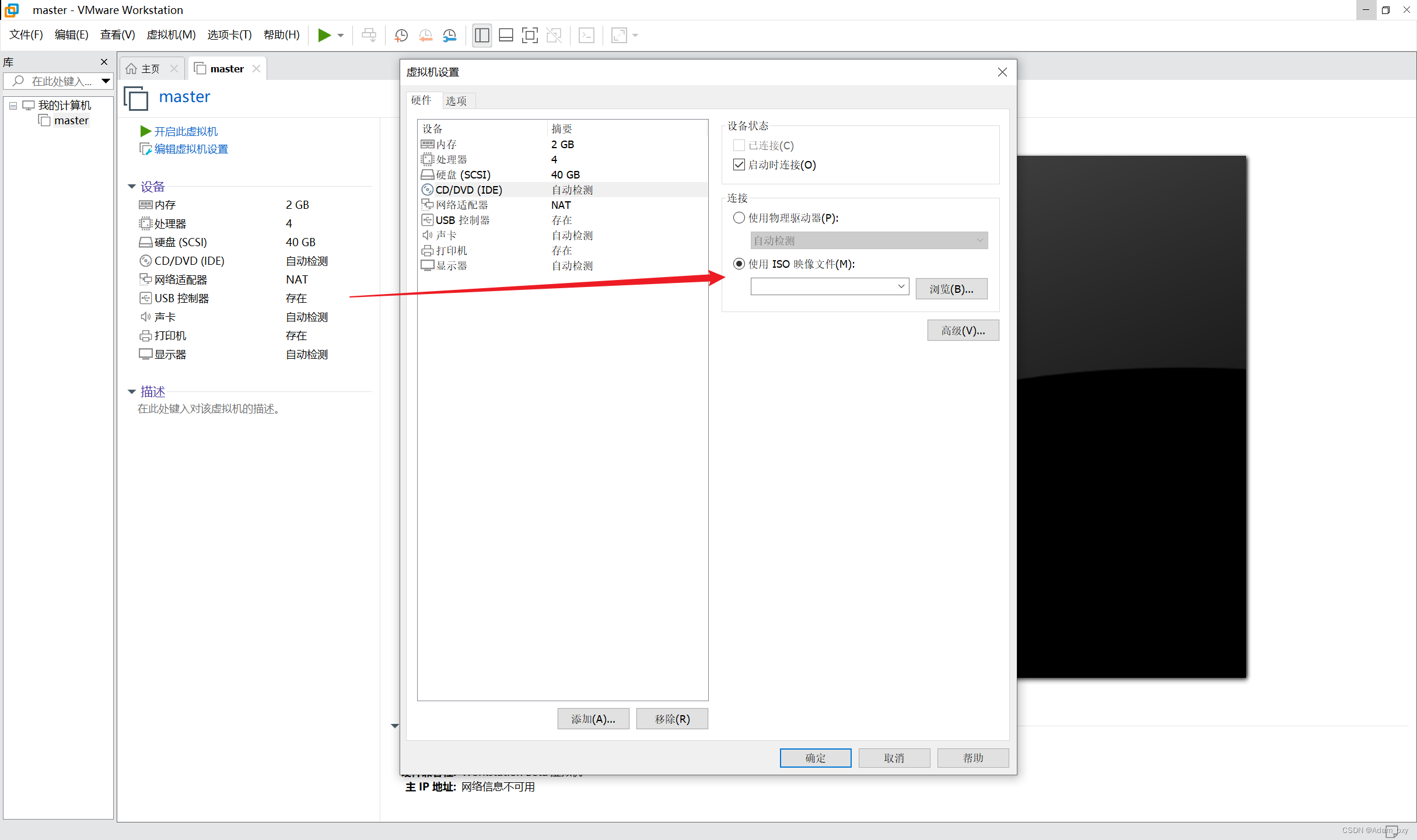
Task: Select 使用物理驱动器 radio button
Action: coord(739,217)
